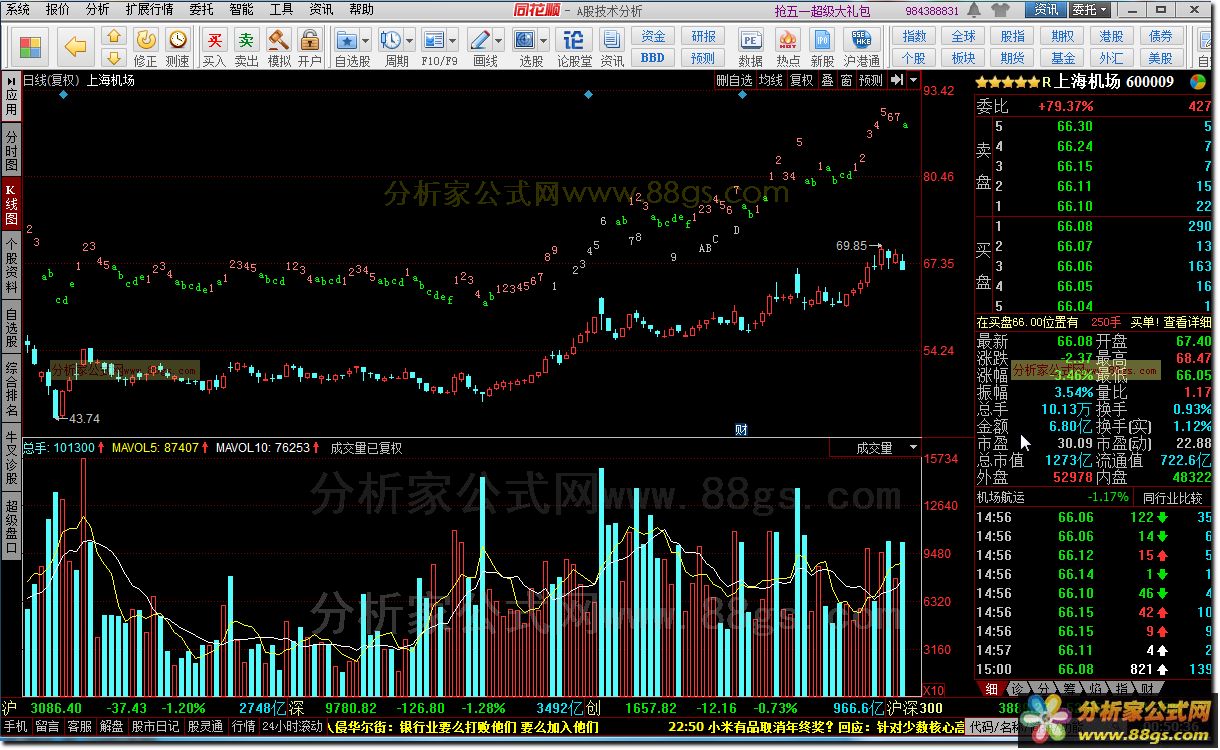Open the 沪港通 SSE HKE icon
Viewport: 1220px width, 750px height.
click(x=861, y=40)
